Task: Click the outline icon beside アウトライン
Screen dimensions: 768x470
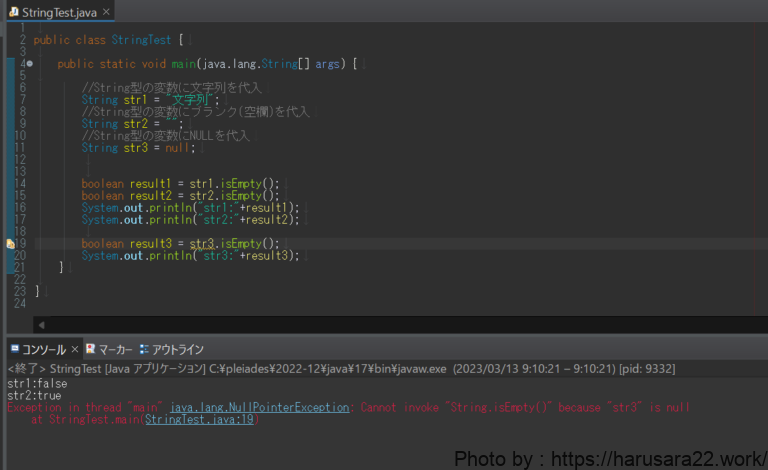Action: tap(145, 349)
